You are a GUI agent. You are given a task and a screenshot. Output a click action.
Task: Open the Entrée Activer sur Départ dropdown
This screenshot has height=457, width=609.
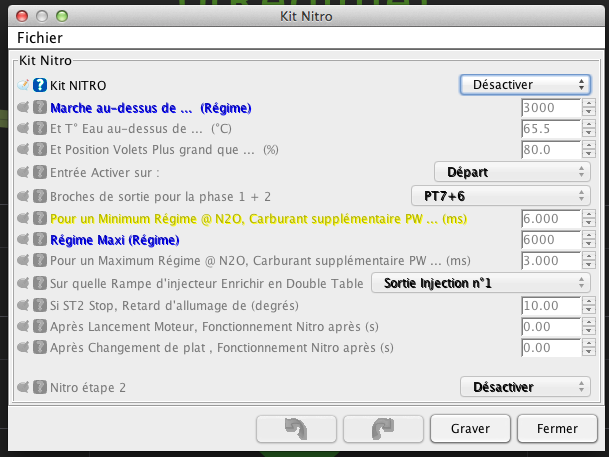click(512, 172)
